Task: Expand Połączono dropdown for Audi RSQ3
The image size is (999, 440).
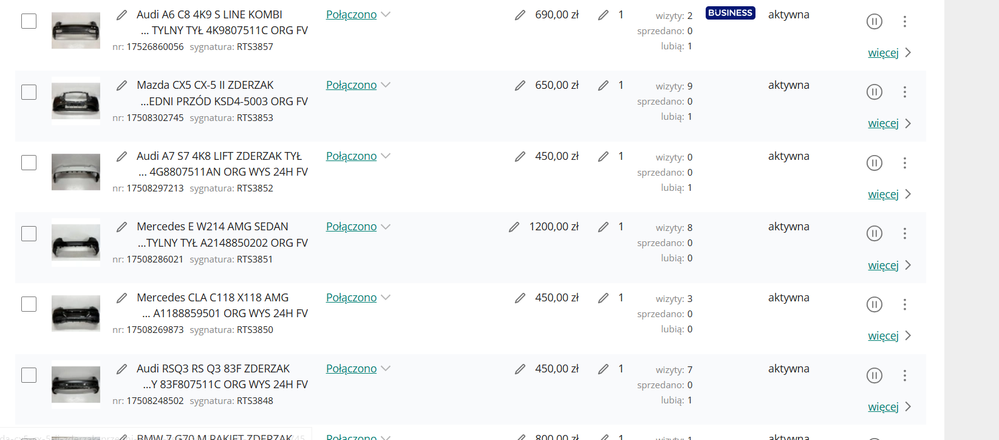Action: pos(358,368)
